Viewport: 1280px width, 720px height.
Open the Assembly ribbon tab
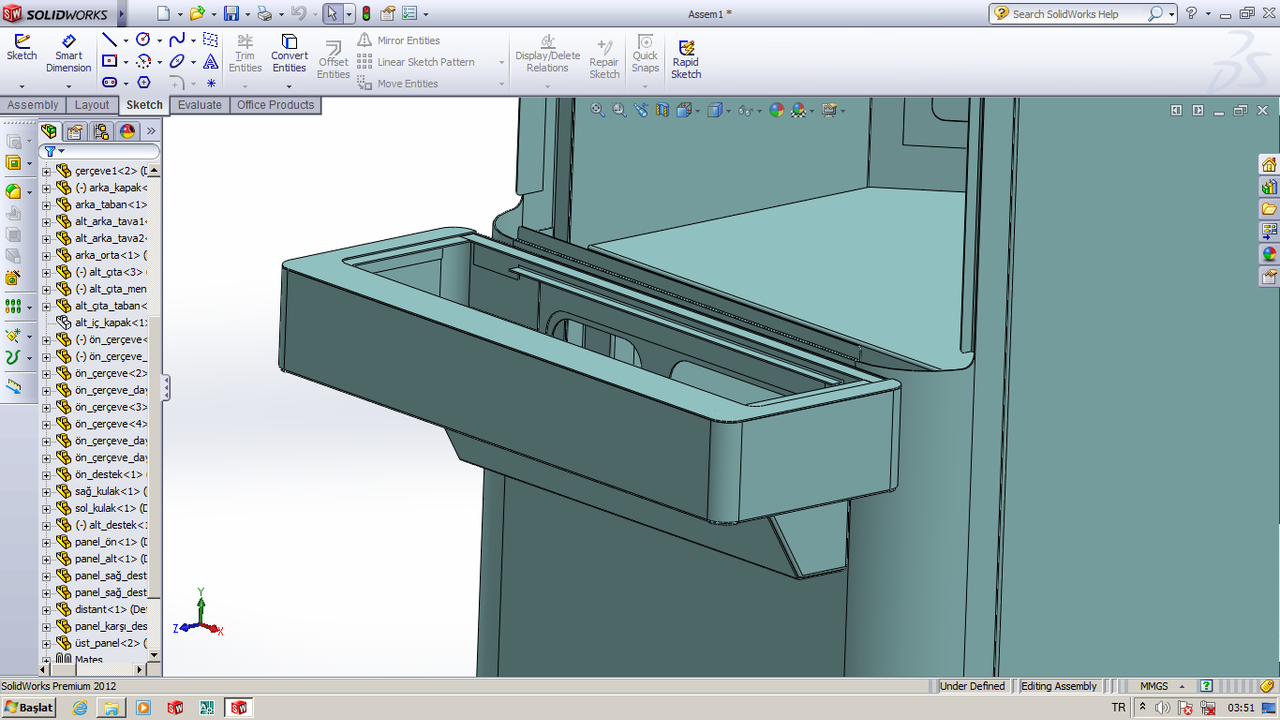point(33,105)
